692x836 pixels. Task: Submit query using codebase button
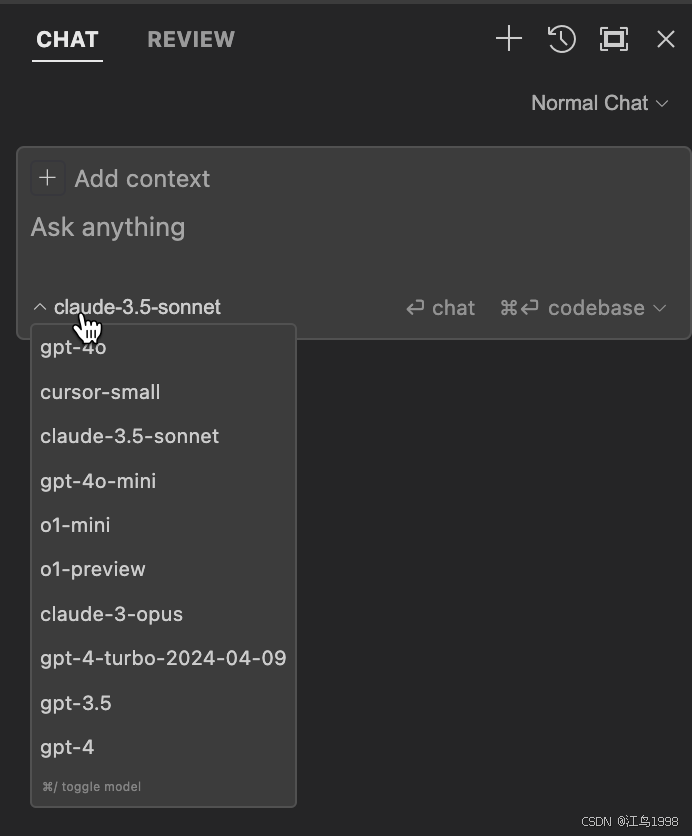[572, 308]
